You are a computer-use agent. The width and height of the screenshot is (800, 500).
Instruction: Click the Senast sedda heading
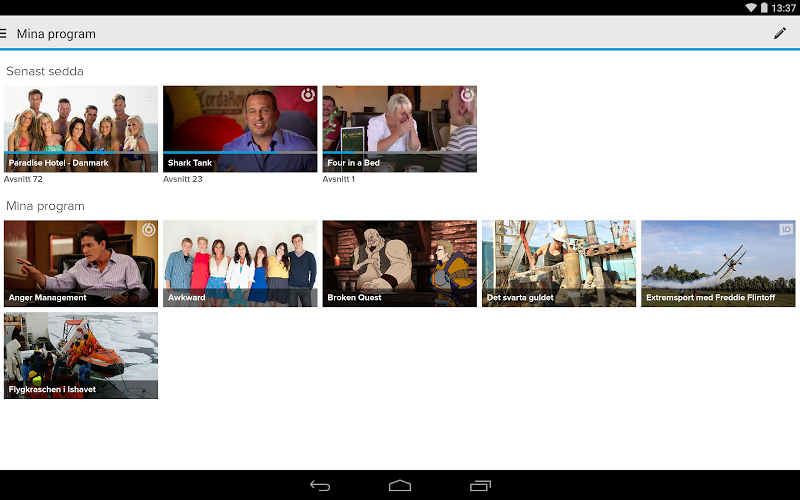(x=45, y=71)
